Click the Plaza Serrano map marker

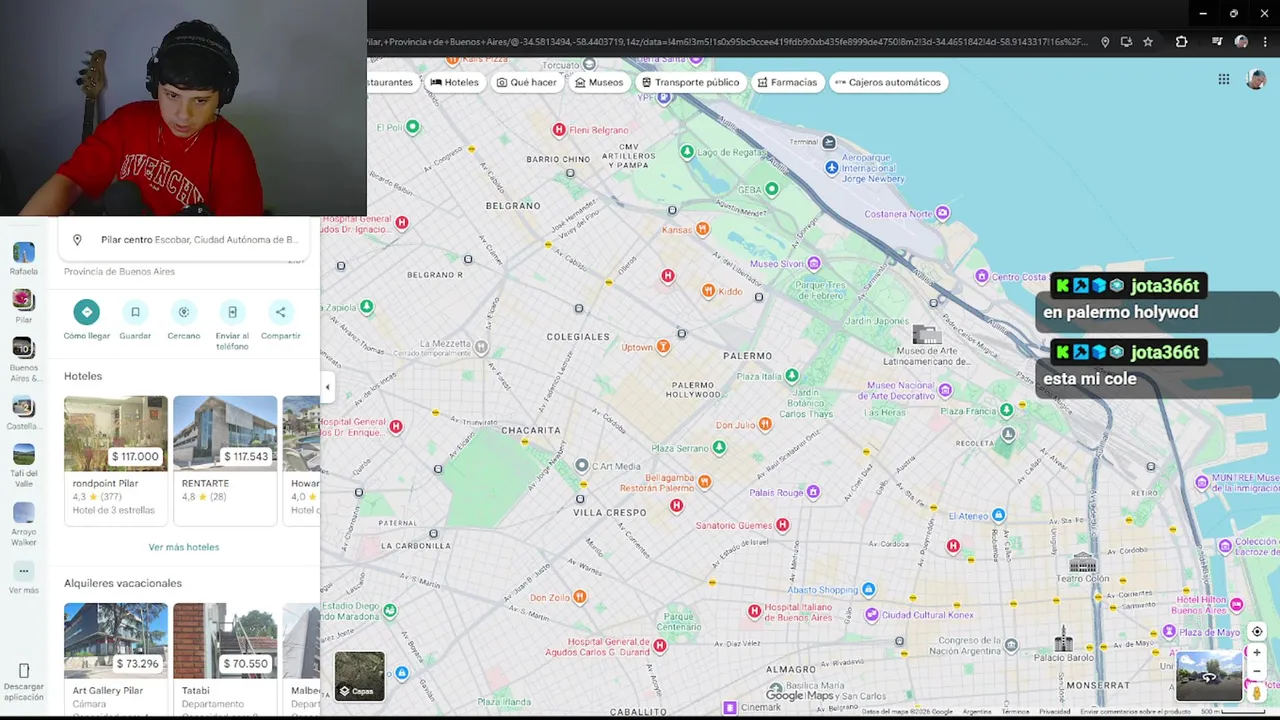[x=719, y=448]
